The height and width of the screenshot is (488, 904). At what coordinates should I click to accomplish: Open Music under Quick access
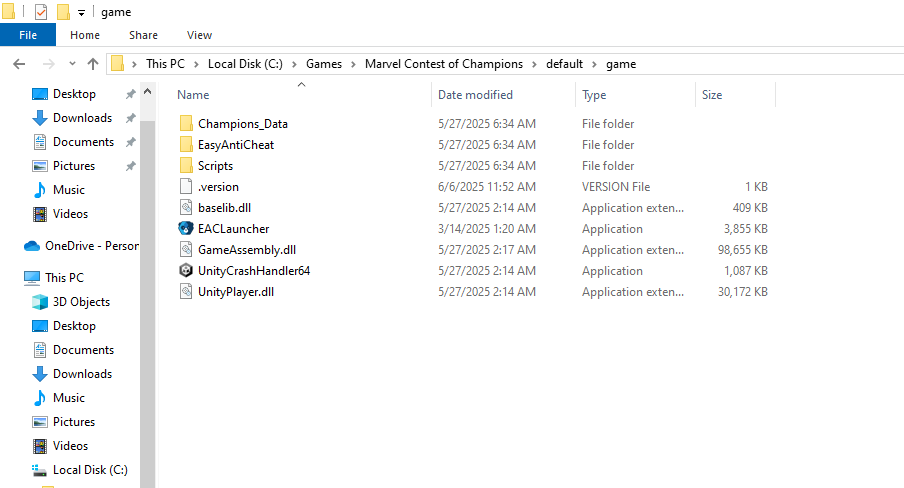coord(69,190)
